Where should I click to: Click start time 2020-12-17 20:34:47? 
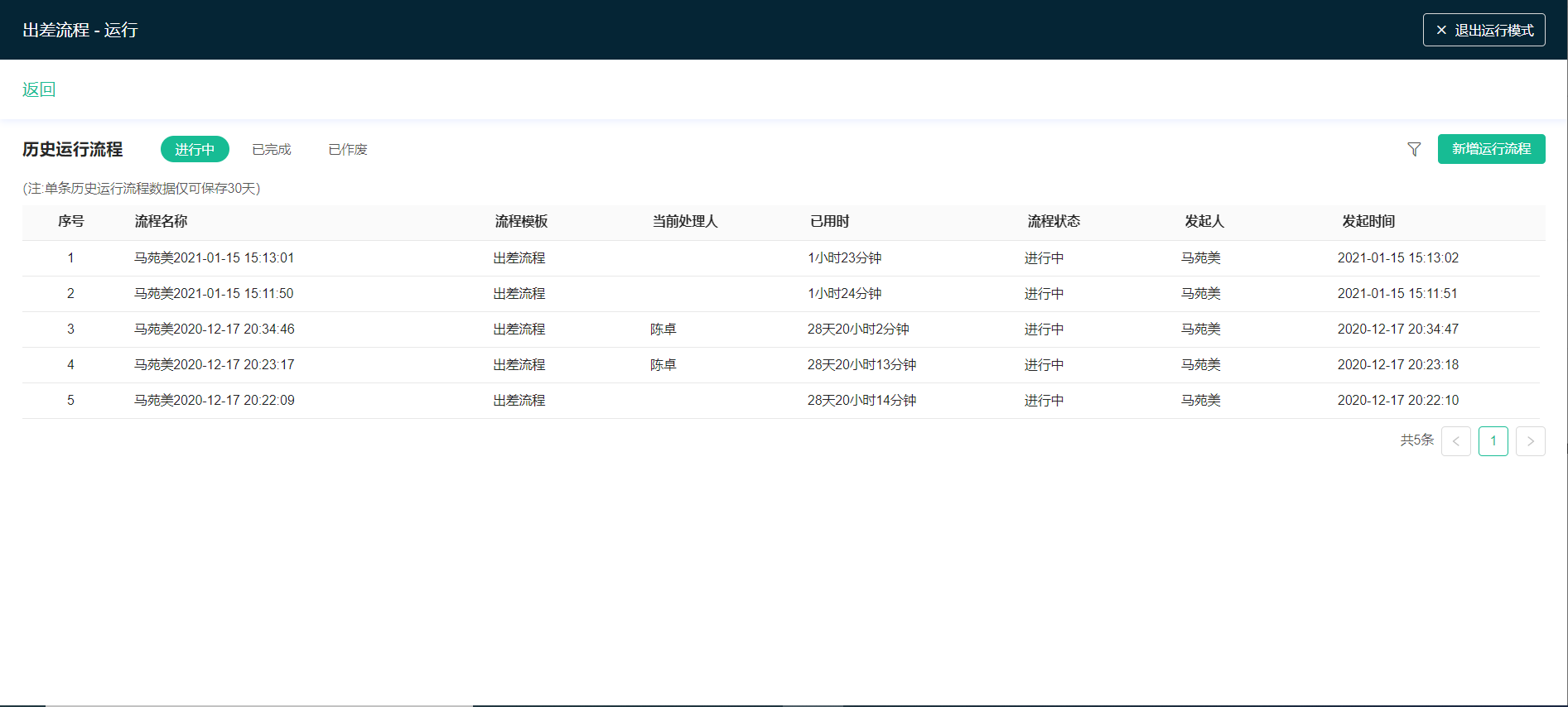pos(1398,329)
